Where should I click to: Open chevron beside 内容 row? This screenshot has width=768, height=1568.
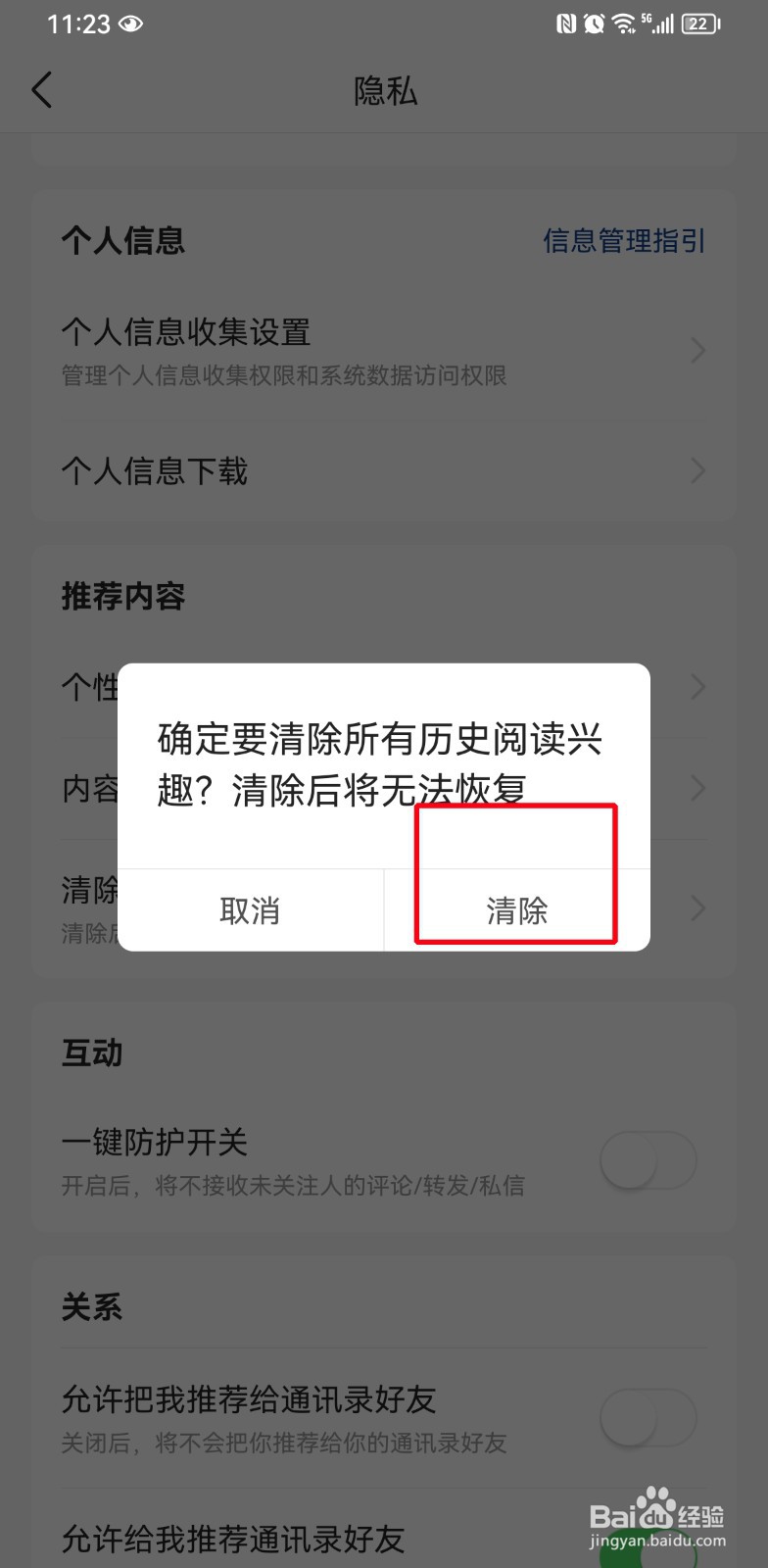coord(697,787)
